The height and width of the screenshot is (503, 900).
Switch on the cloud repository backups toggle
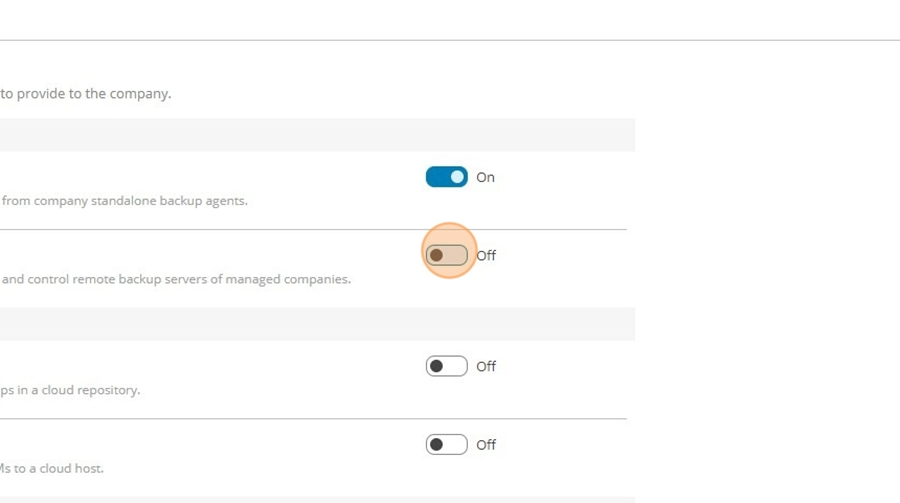[x=447, y=366]
